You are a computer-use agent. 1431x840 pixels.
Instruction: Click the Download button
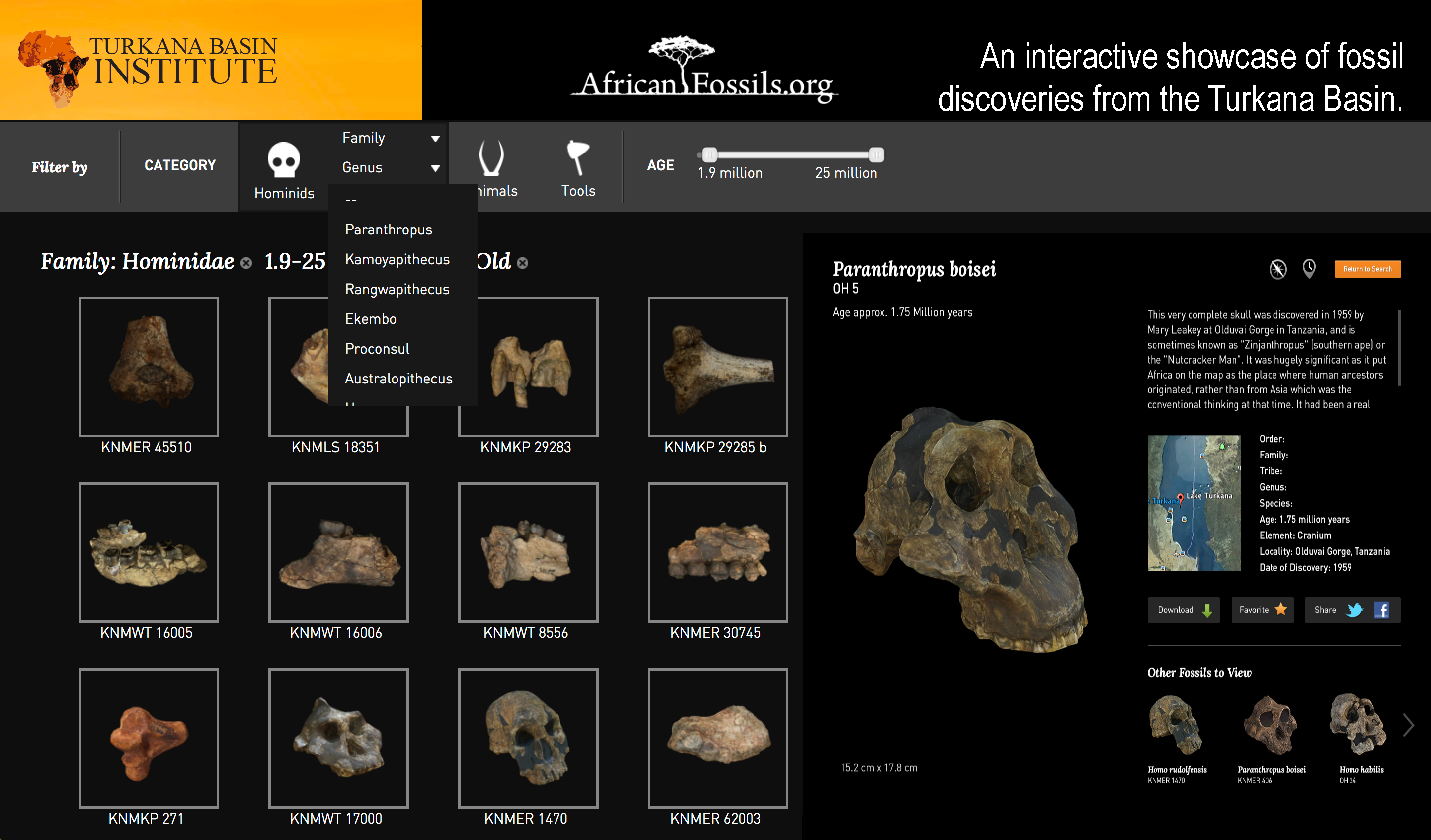pos(1183,610)
